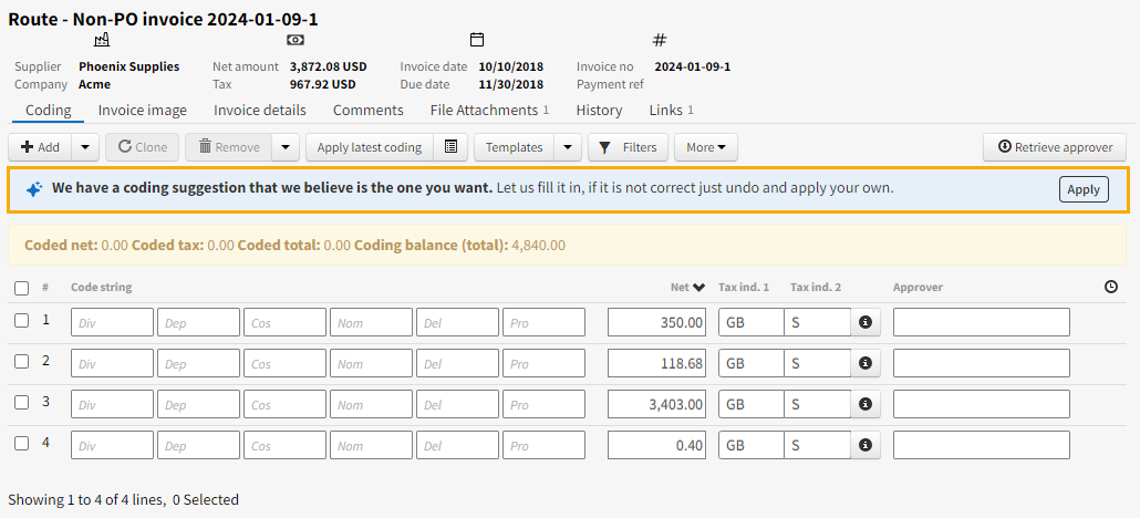Click the Approver column header

pyautogui.click(x=918, y=287)
